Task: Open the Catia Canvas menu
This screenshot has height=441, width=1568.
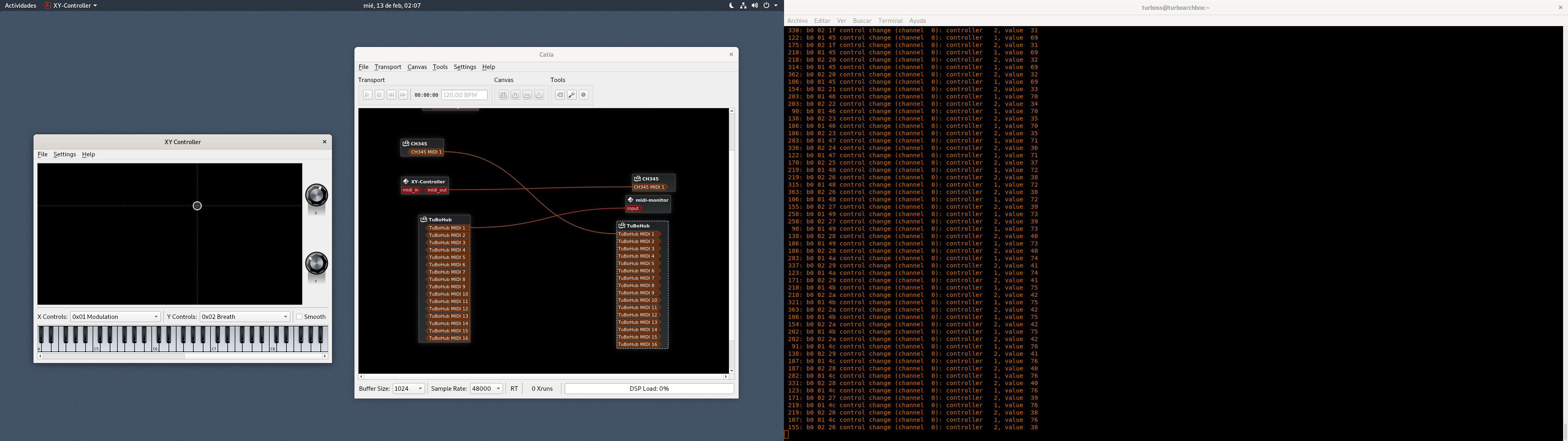Action: click(417, 67)
